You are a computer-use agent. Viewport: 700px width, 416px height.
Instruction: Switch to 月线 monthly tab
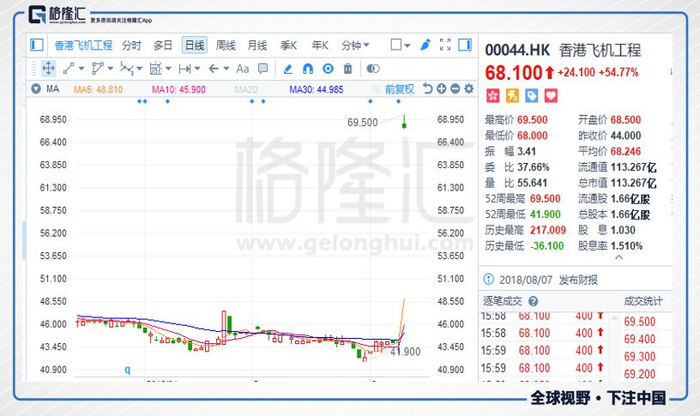coord(257,45)
